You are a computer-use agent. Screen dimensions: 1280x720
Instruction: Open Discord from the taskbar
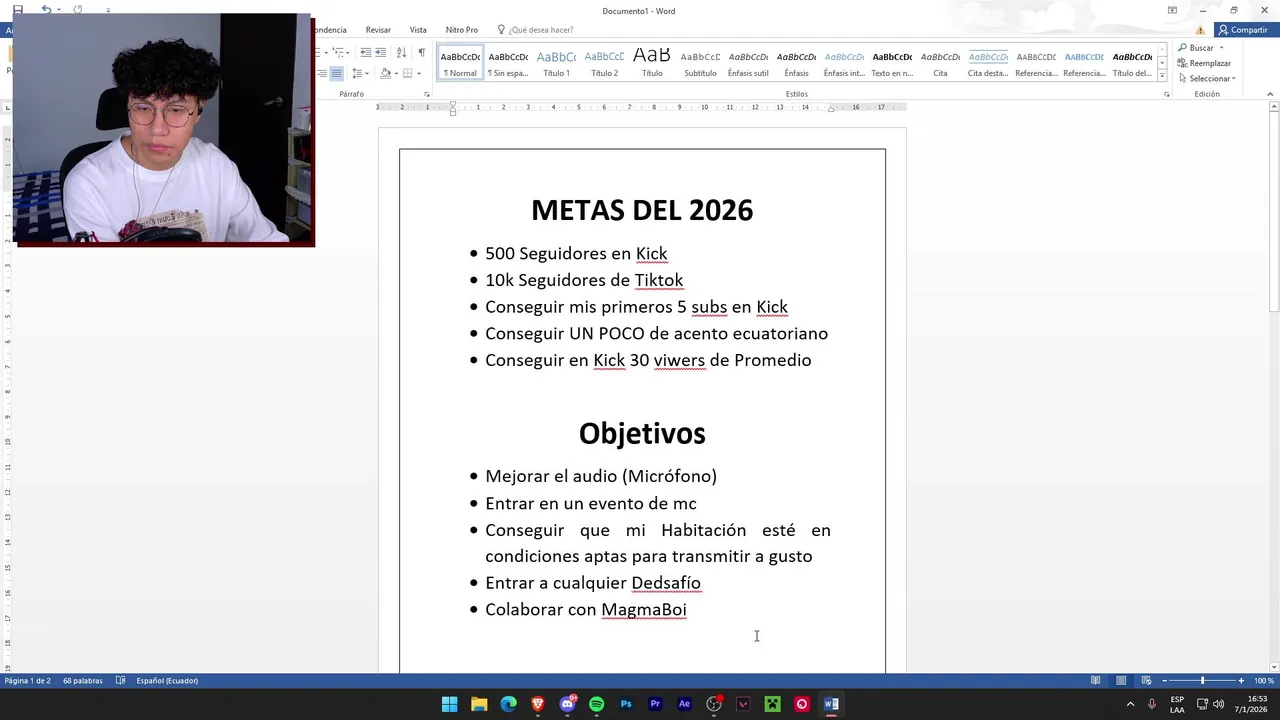click(567, 704)
